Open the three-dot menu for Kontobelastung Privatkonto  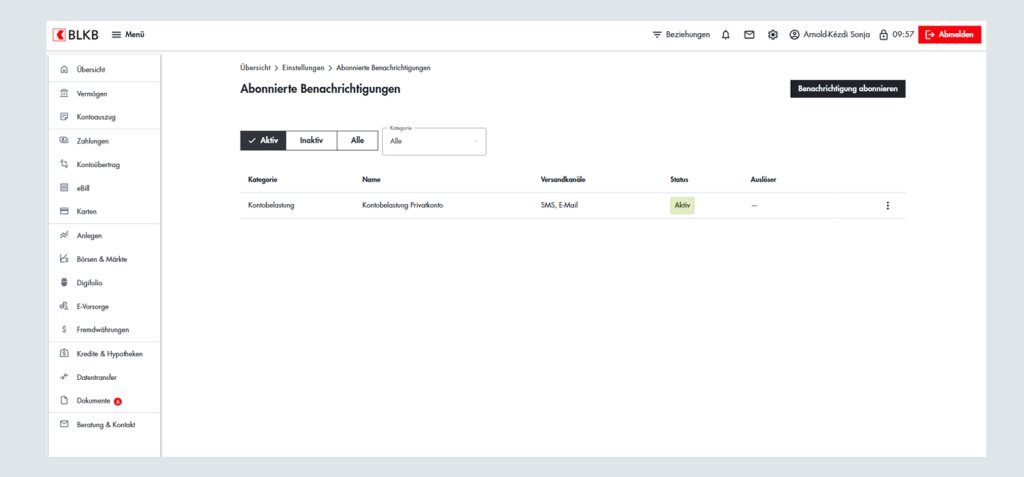coord(887,206)
